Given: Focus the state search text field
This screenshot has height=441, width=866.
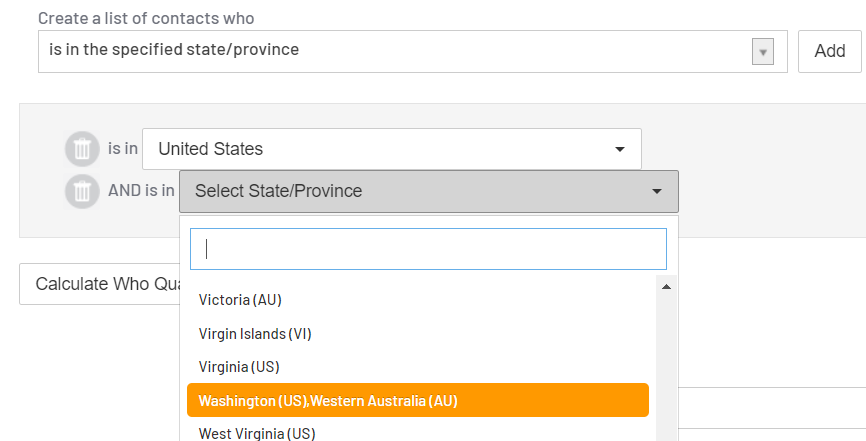Looking at the screenshot, I should 428,249.
